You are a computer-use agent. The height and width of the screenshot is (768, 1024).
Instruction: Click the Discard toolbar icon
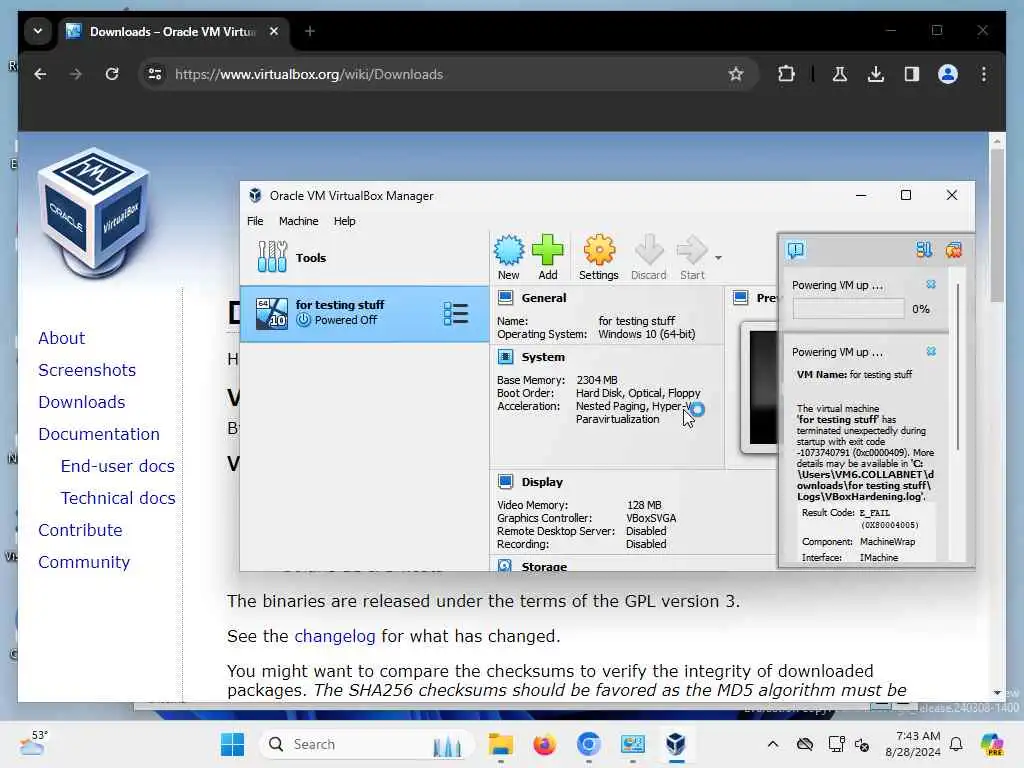click(x=648, y=257)
